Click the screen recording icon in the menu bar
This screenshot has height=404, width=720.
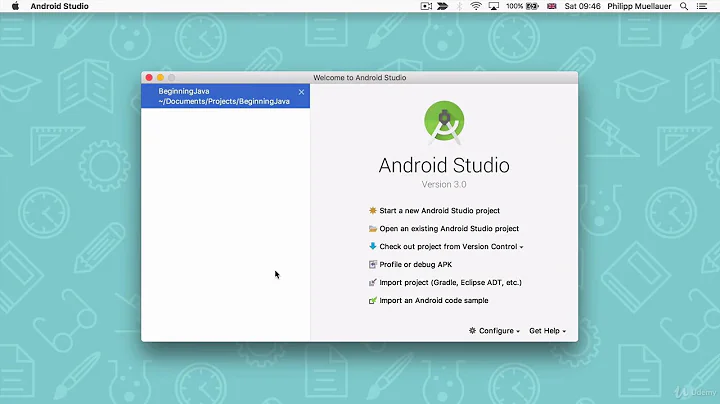[426, 6]
